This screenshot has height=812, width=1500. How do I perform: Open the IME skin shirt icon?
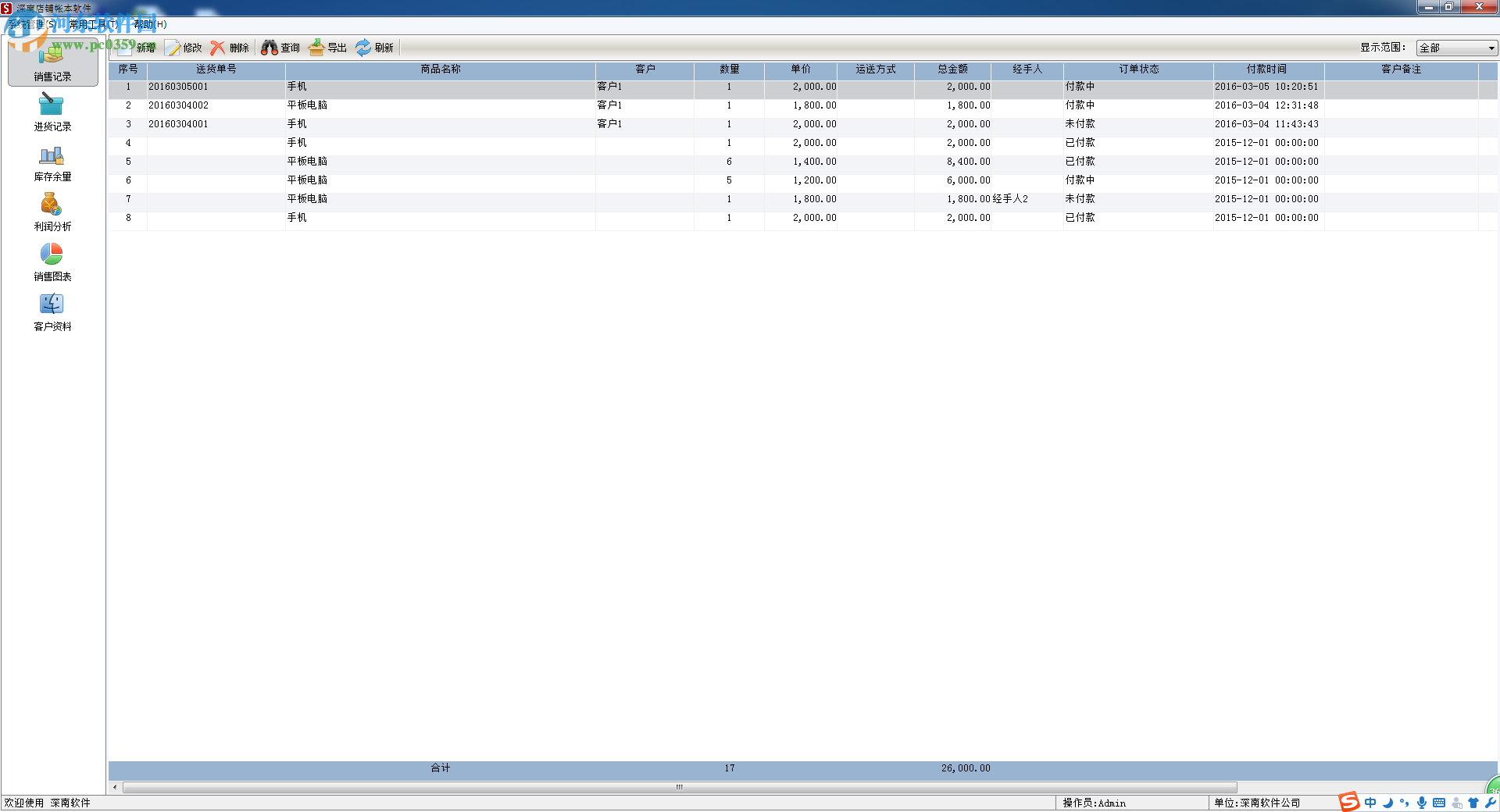click(x=1473, y=803)
